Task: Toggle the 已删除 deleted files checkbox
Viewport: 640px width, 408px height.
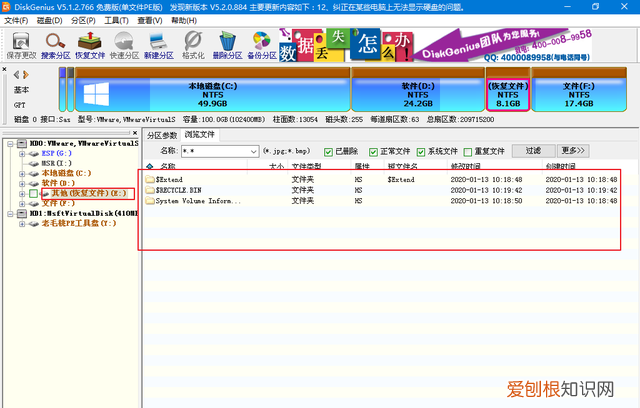Action: coord(328,152)
